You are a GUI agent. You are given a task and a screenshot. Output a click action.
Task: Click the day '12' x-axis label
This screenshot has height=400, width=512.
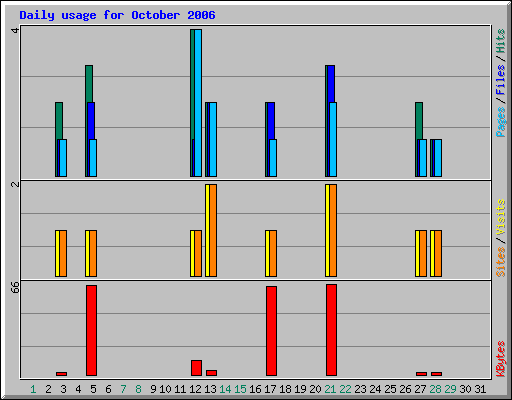[195, 389]
